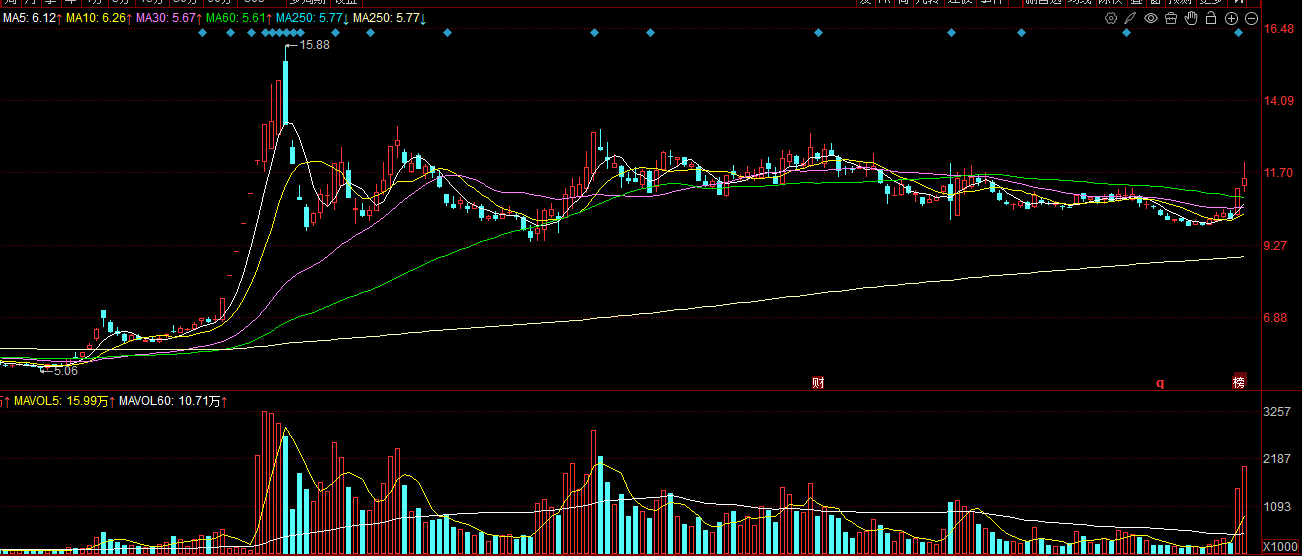1302x556 pixels.
Task: Click the 11.70 price axis label
Action: [1279, 173]
